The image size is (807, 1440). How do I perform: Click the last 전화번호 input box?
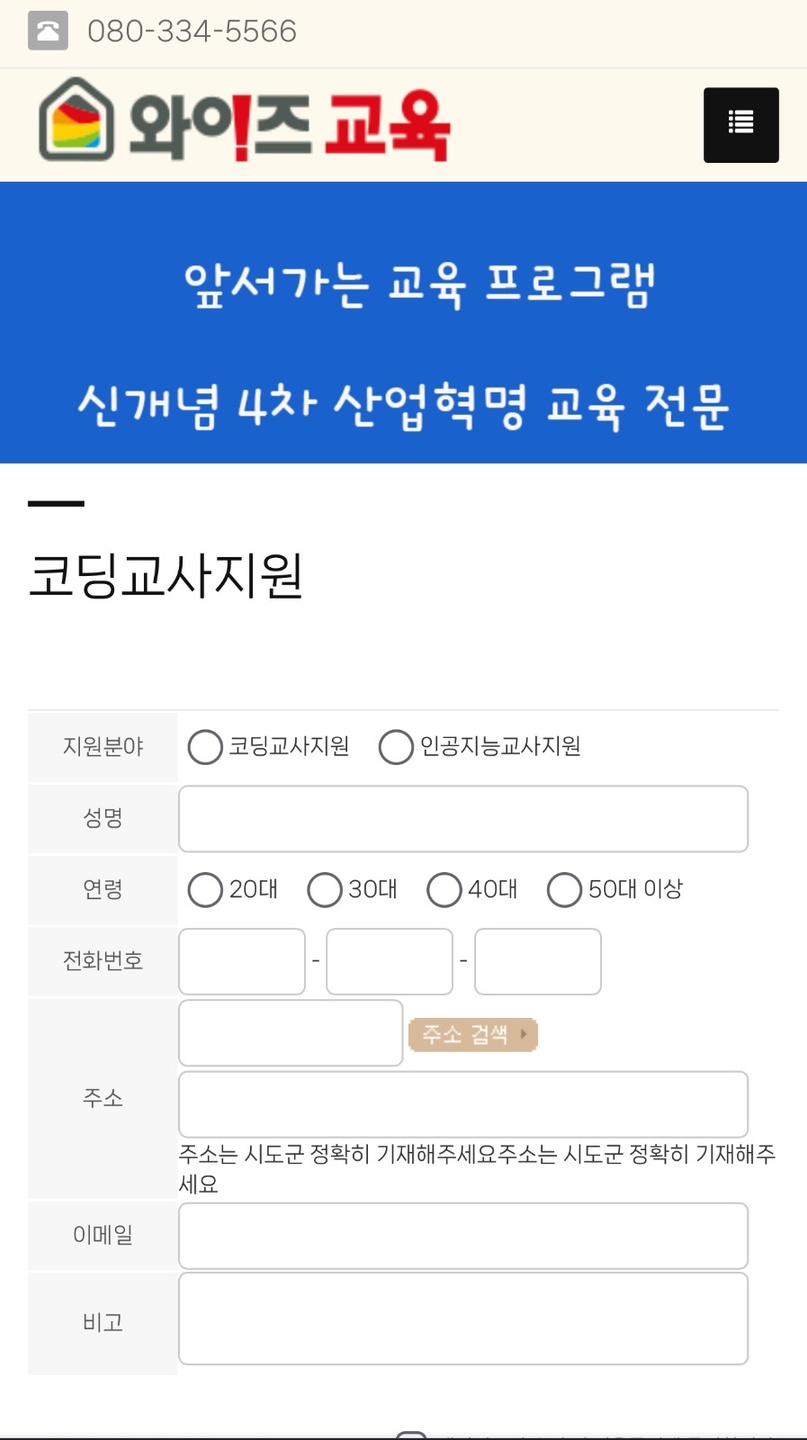click(538, 961)
